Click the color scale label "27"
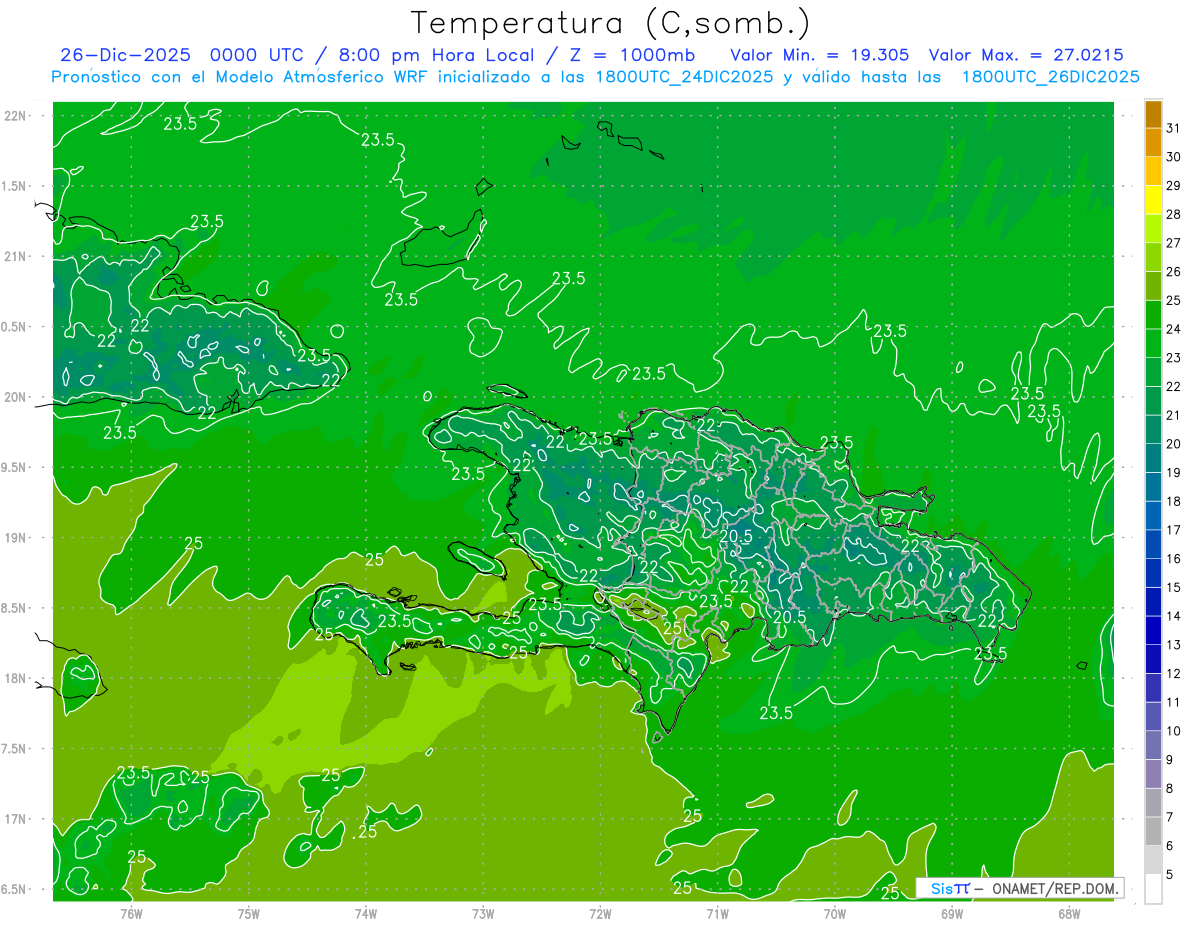The image size is (1200, 927). point(1173,243)
